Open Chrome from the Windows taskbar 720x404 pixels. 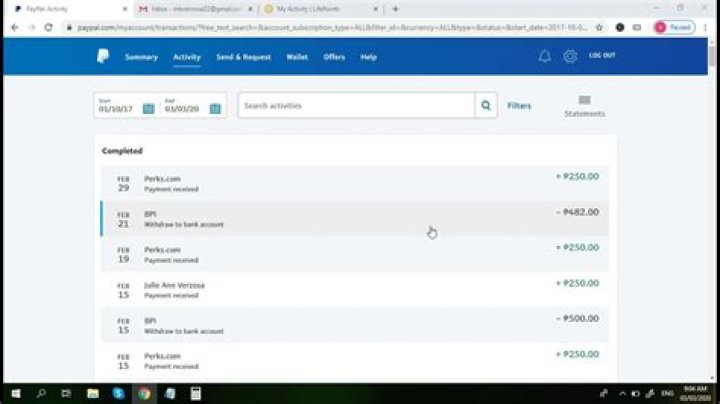click(144, 393)
